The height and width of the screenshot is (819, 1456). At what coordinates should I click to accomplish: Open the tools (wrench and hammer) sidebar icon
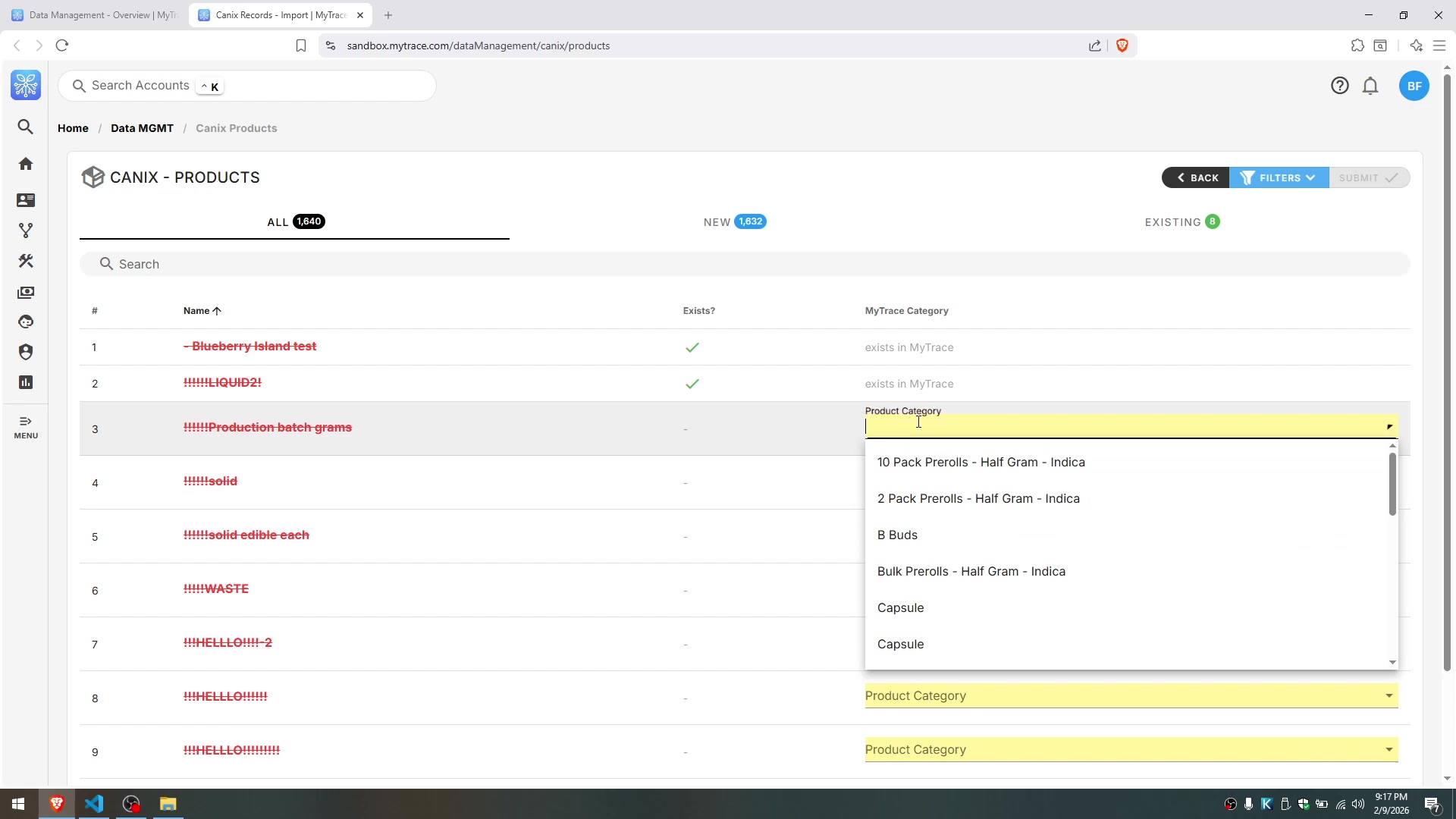coord(26,261)
